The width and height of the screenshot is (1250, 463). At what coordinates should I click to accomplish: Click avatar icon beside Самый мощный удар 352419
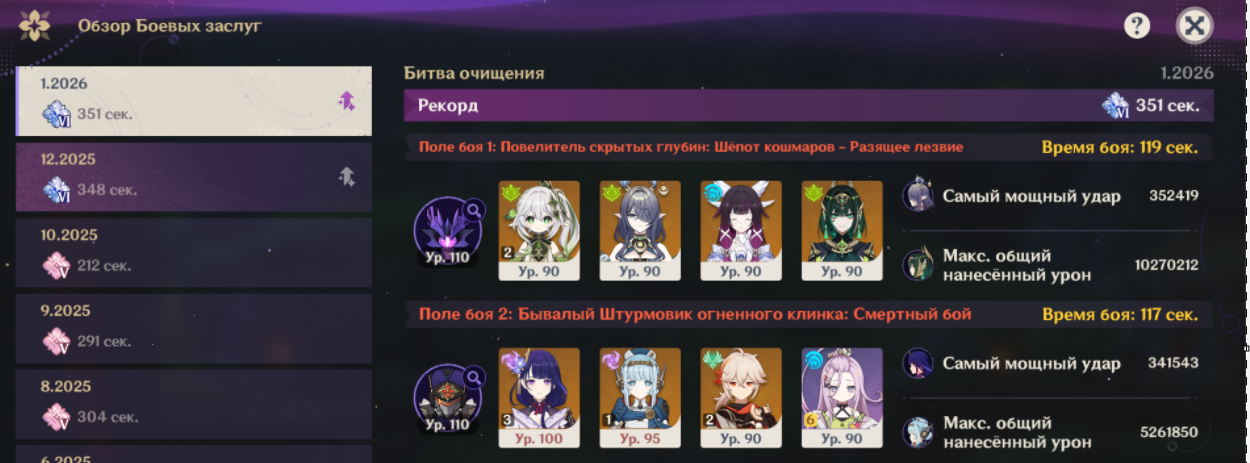point(918,196)
